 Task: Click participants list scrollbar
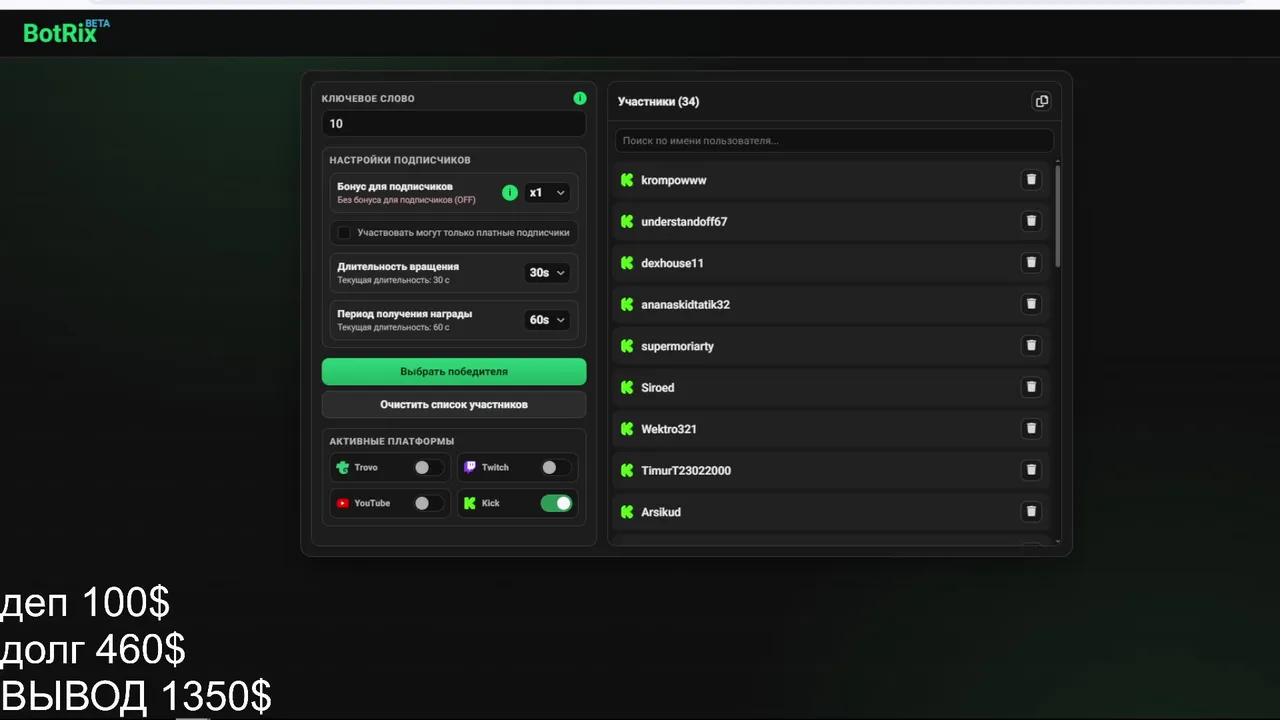[1058, 217]
